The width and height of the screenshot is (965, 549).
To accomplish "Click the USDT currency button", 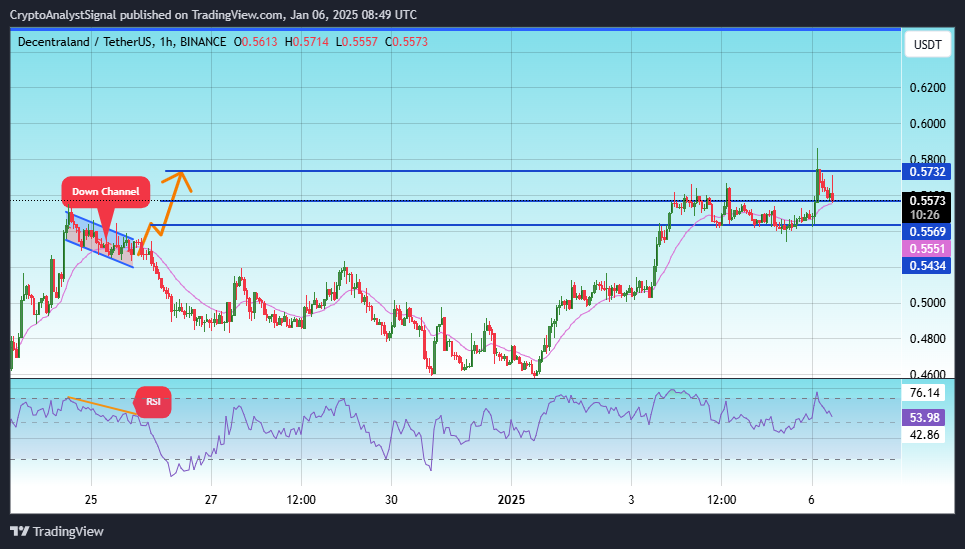I will (927, 45).
